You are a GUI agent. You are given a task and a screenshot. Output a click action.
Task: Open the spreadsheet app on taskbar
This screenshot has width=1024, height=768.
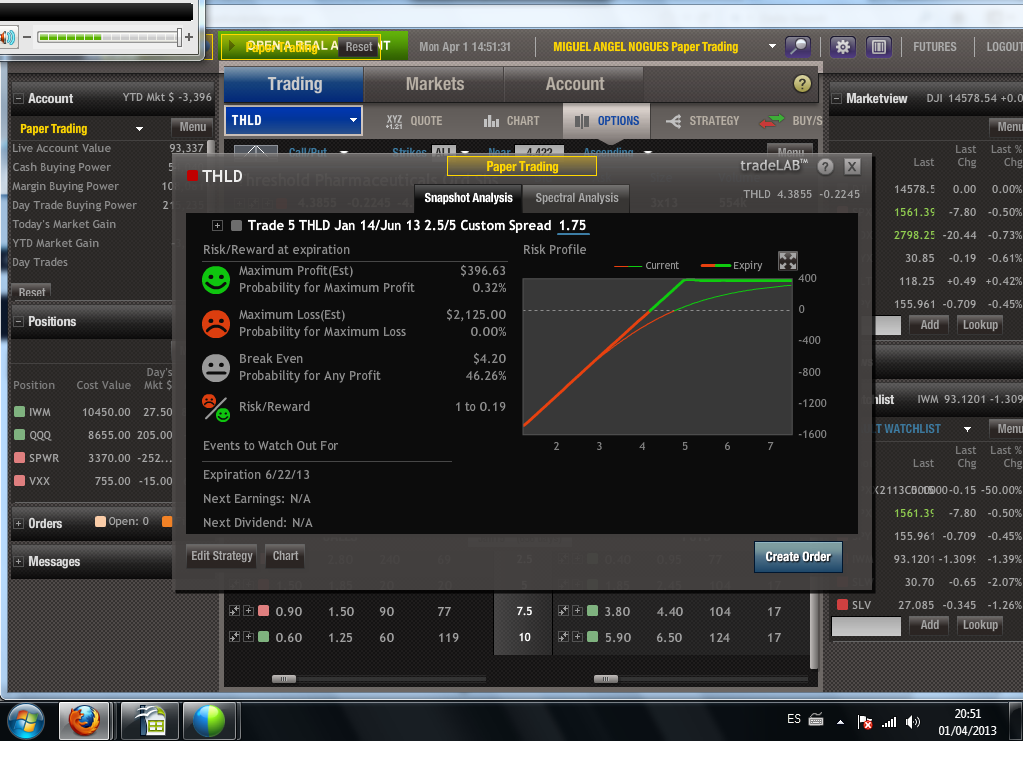pyautogui.click(x=150, y=721)
